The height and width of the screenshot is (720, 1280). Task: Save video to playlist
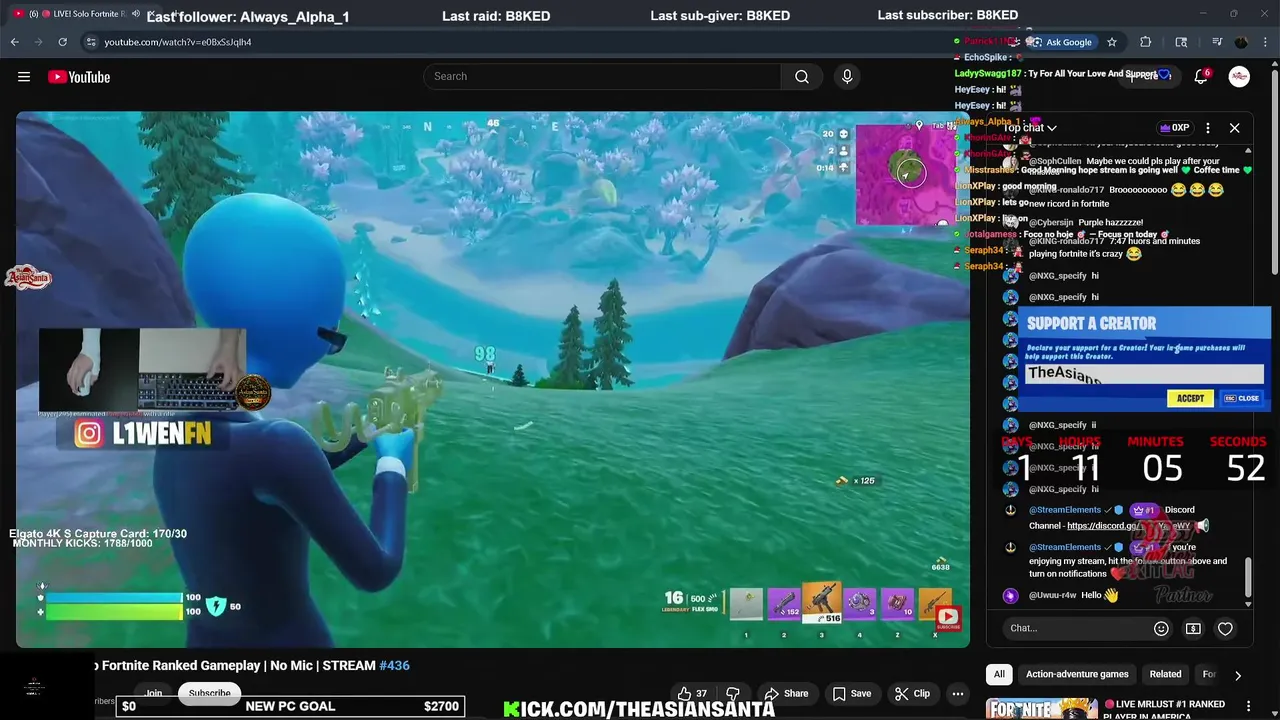coord(852,693)
